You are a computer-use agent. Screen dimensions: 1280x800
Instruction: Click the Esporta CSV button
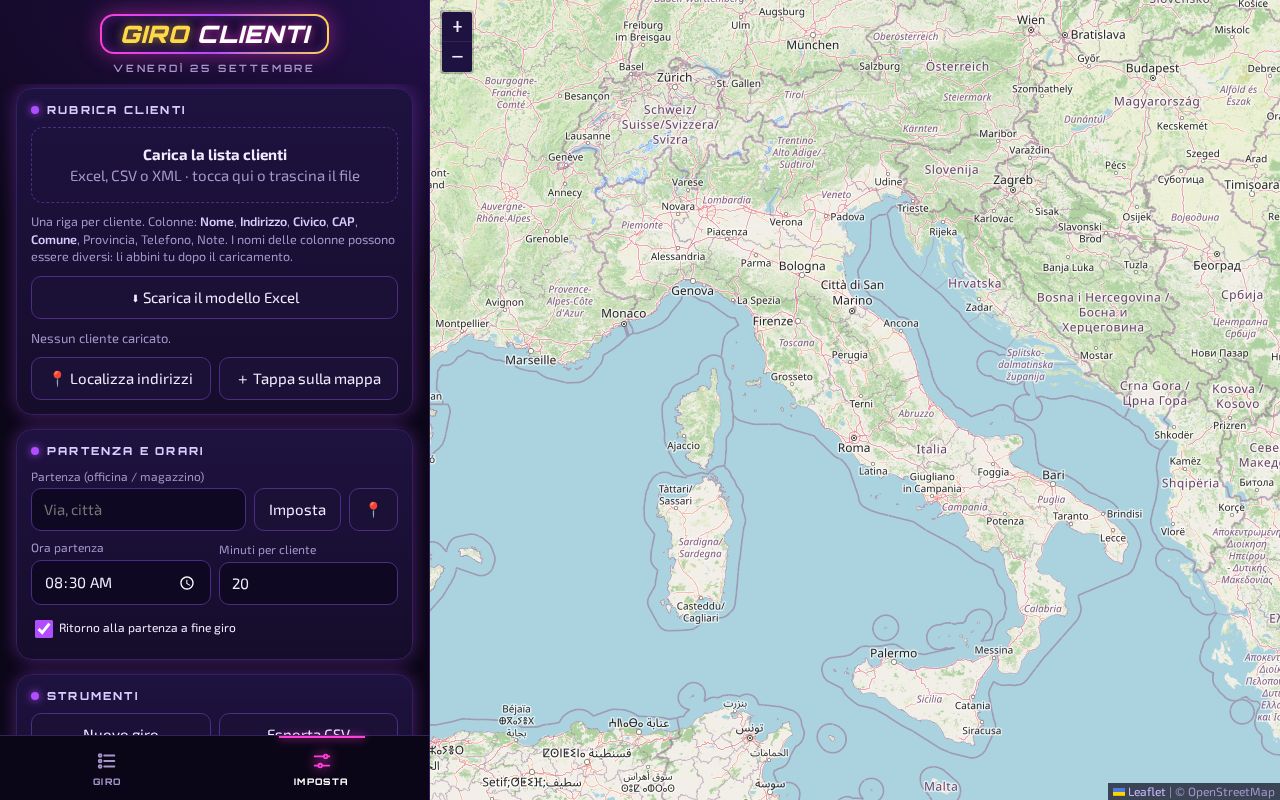pyautogui.click(x=308, y=725)
